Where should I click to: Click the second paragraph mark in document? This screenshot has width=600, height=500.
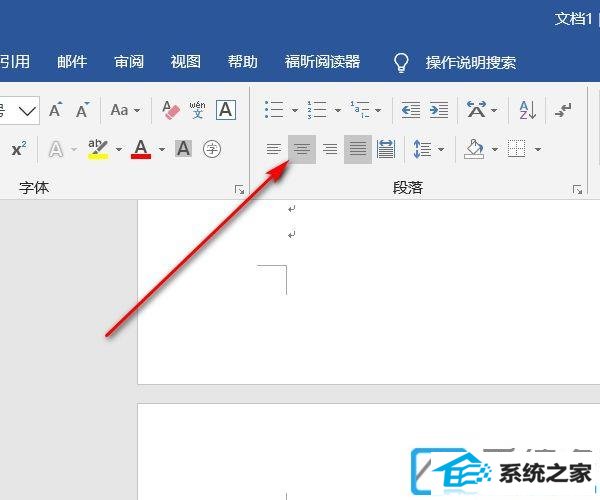click(x=292, y=234)
